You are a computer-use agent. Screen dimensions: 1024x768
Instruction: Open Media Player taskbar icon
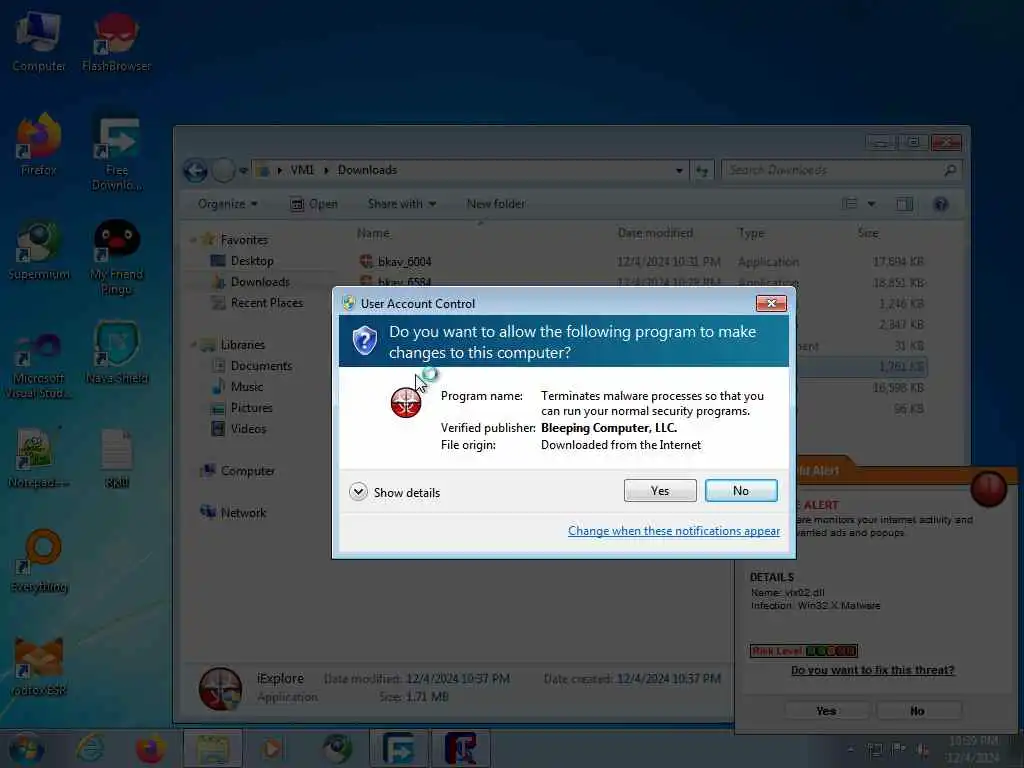272,748
